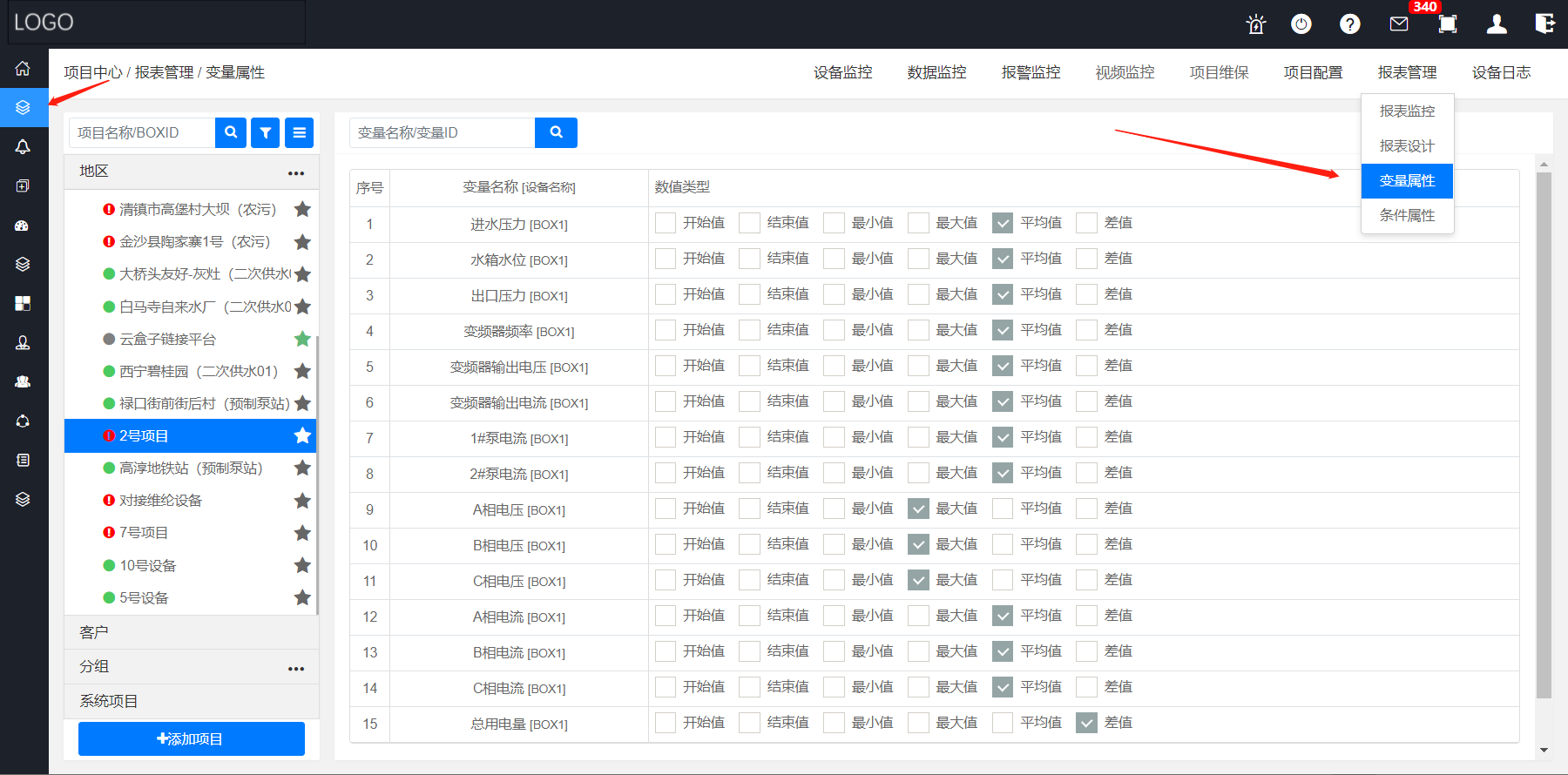Select project 高淳地铁站 (预制泵站)
The width and height of the screenshot is (1568, 775).
click(x=190, y=468)
